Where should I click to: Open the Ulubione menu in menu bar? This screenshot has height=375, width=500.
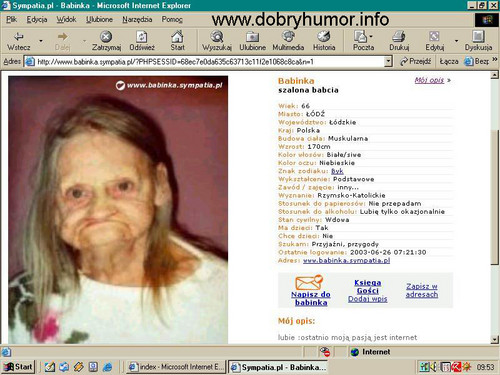click(x=99, y=19)
